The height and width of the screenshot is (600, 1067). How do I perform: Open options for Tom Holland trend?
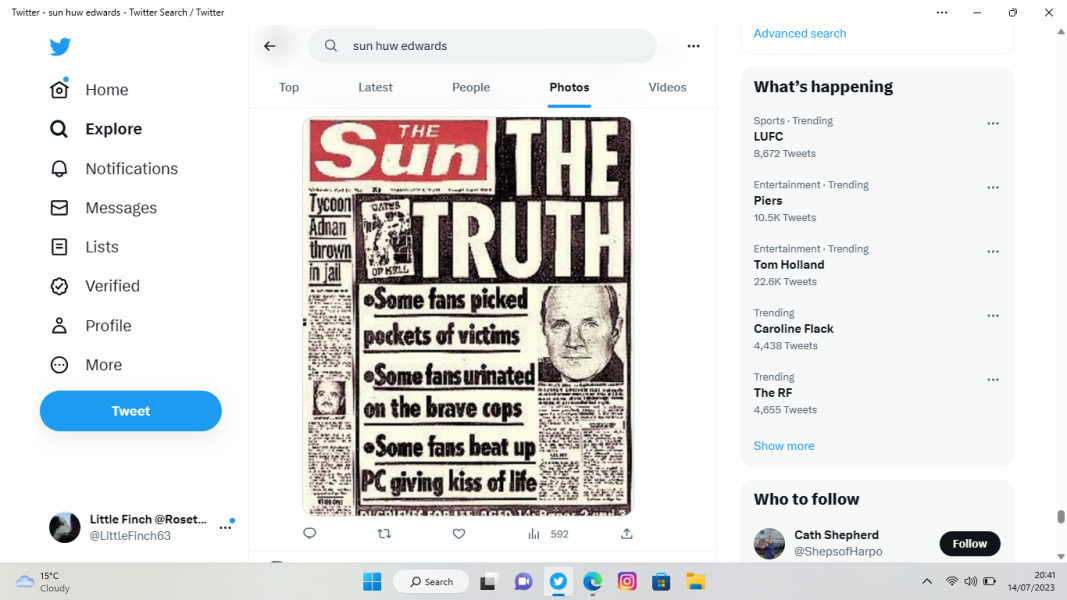tap(993, 251)
